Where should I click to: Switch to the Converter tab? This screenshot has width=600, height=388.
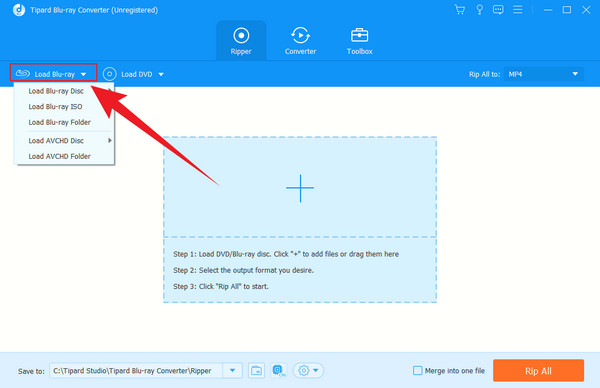pos(300,41)
